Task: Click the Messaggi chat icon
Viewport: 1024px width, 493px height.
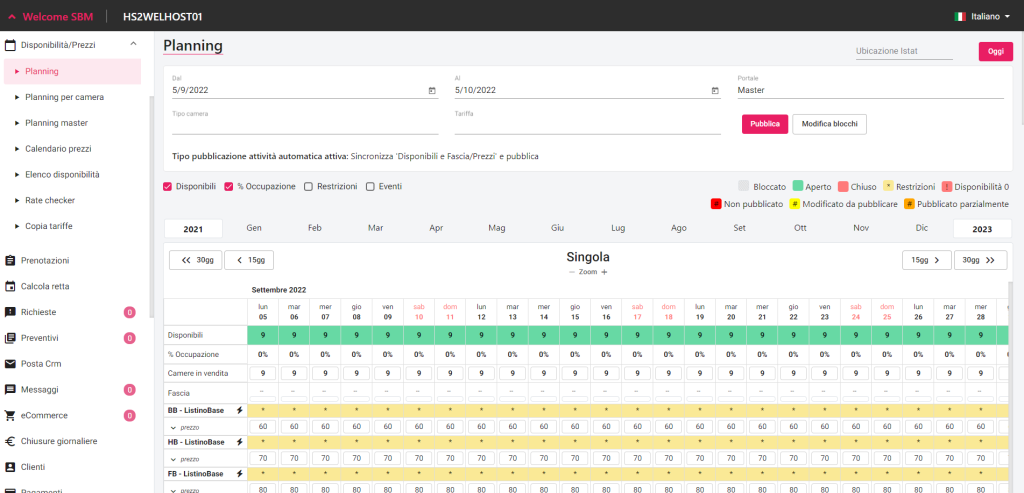Action: click(x=10, y=390)
